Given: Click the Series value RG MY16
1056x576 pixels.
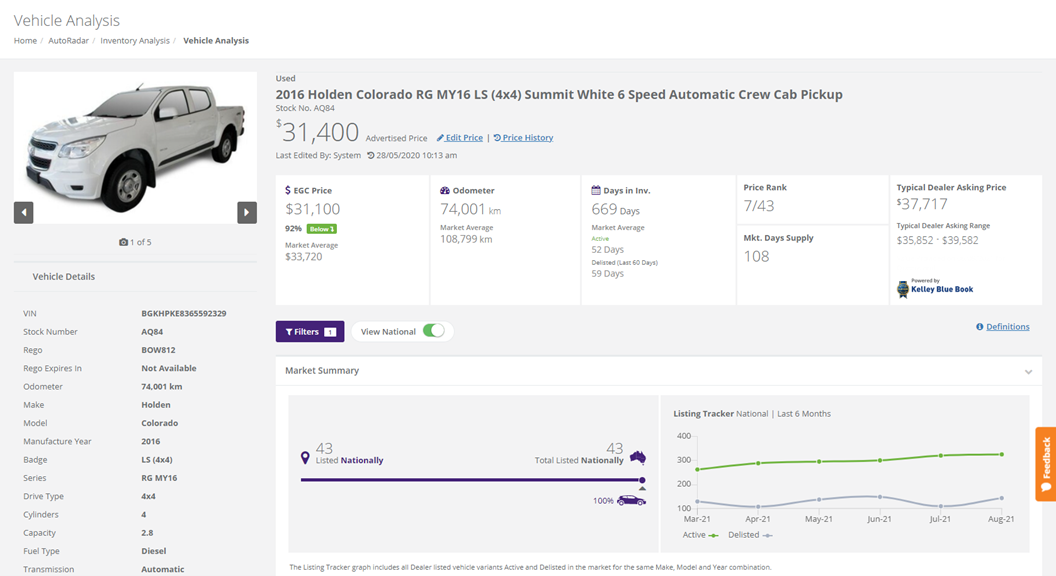Looking at the screenshot, I should (159, 478).
